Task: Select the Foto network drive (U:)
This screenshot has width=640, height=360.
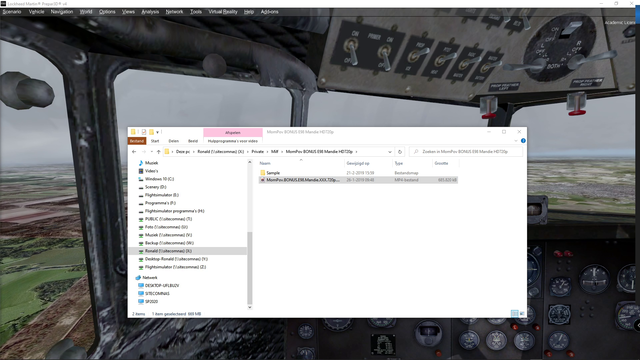Action: [x=166, y=227]
